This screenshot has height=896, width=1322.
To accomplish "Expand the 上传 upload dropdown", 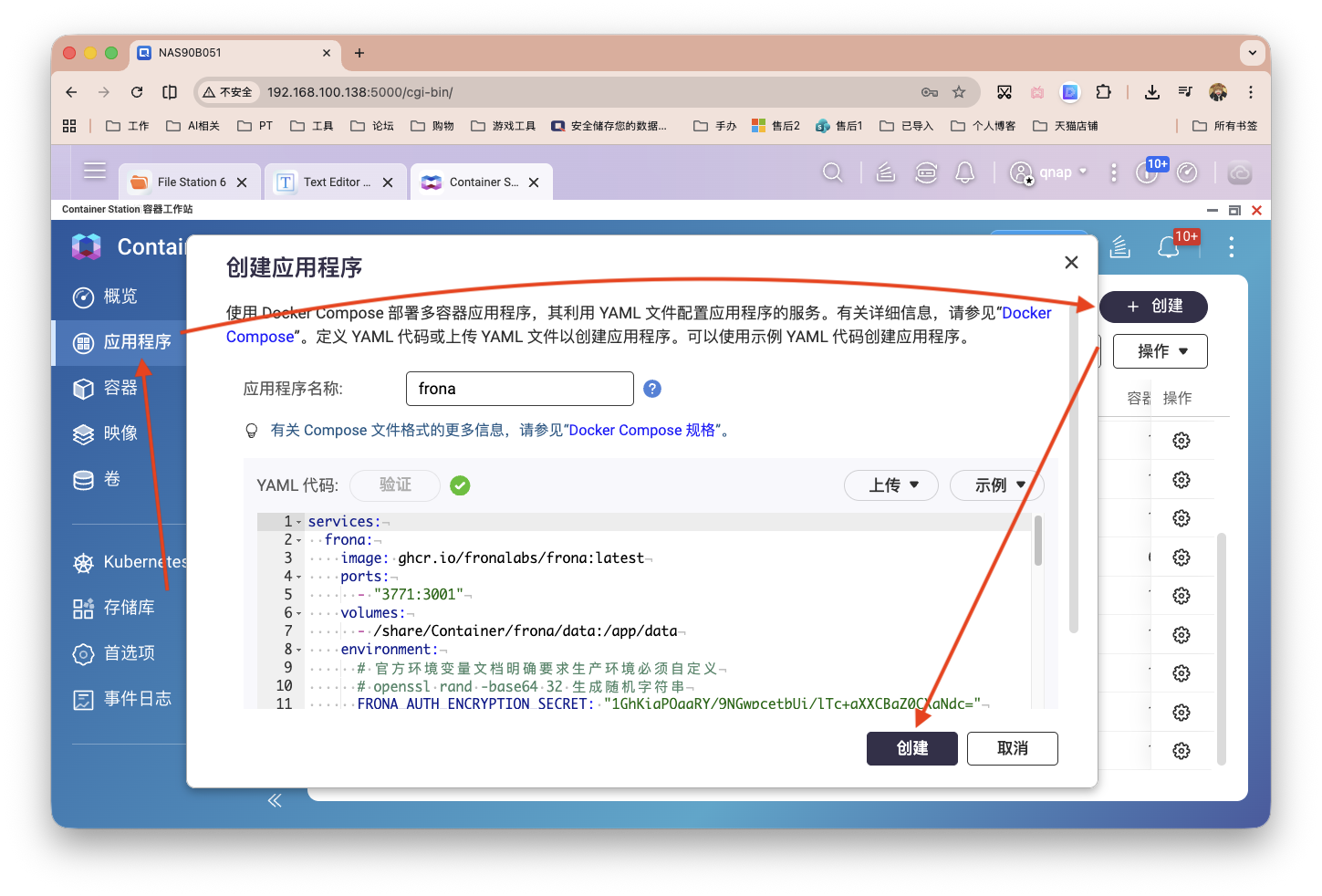I will click(x=890, y=484).
